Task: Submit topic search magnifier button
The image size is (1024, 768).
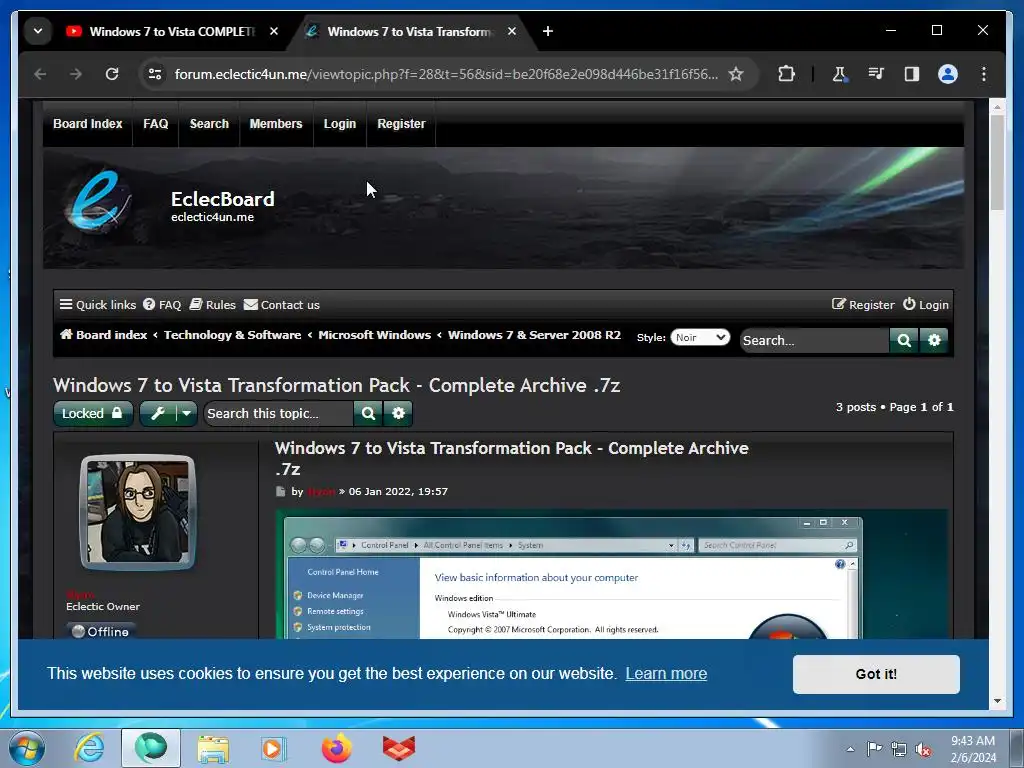Action: tap(368, 413)
